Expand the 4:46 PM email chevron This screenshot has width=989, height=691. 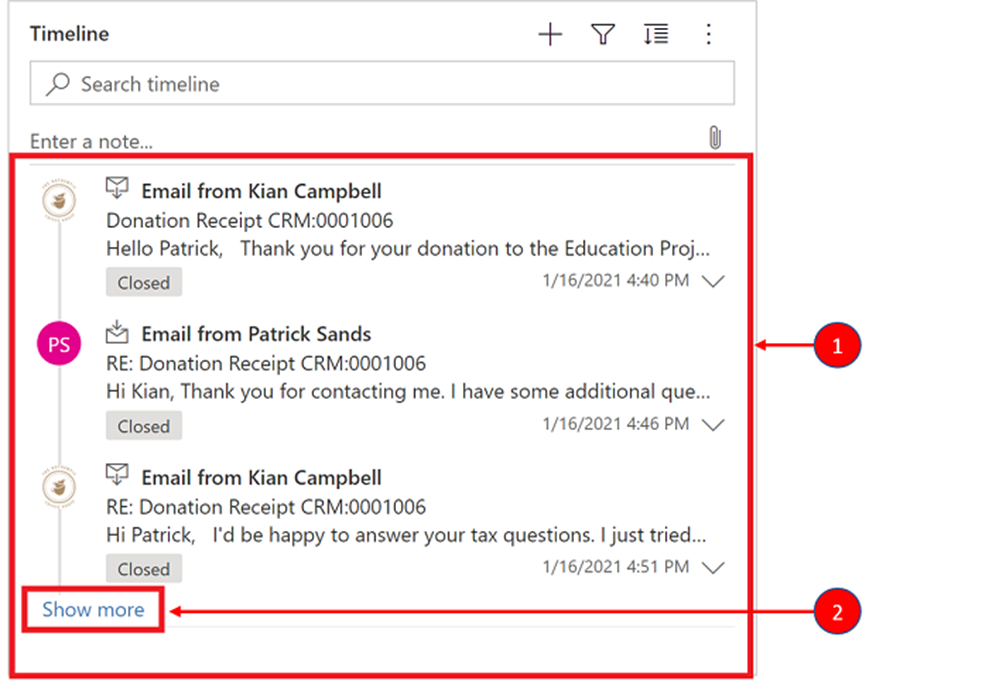pyautogui.click(x=713, y=425)
